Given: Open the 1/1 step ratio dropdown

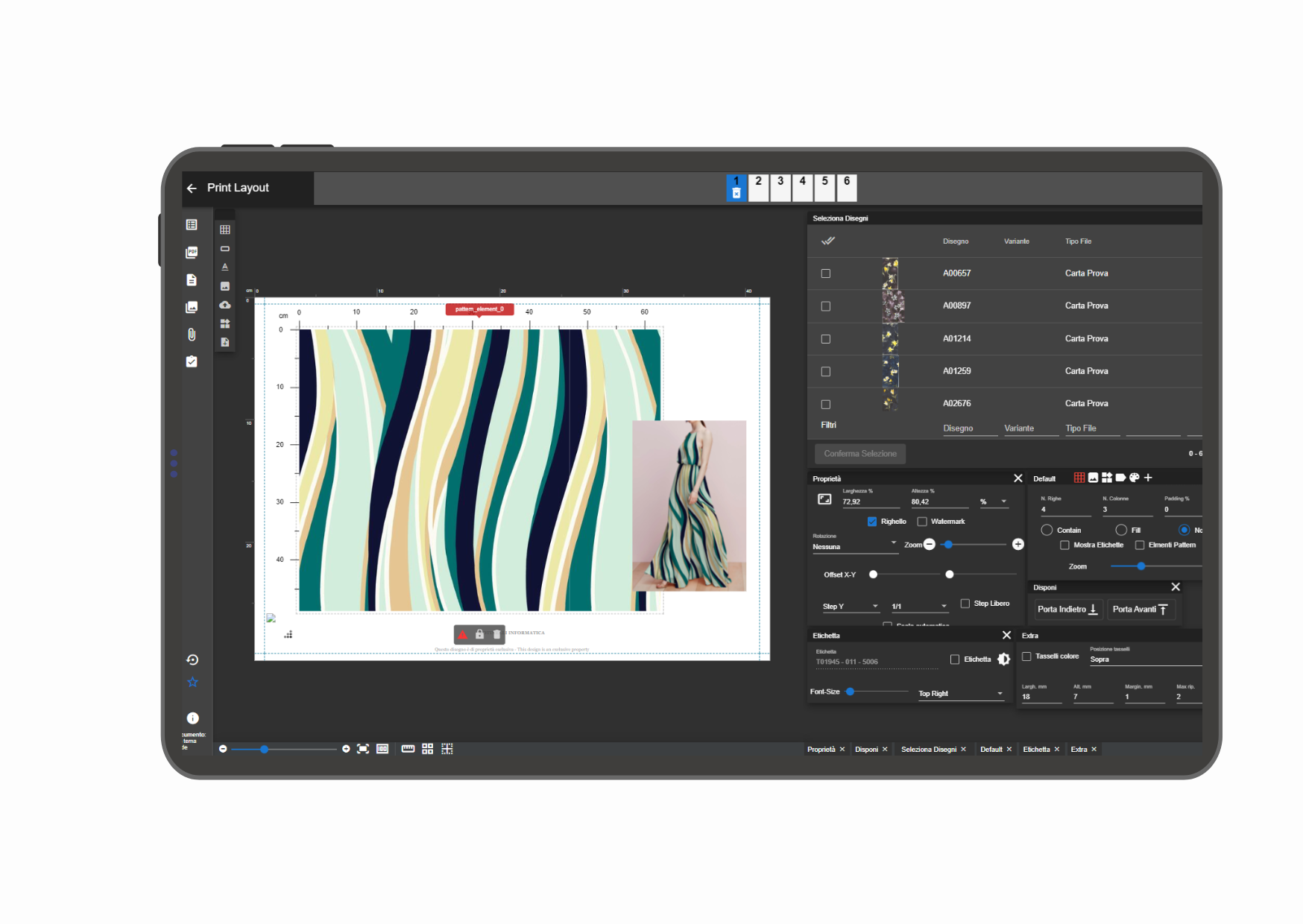Looking at the screenshot, I should point(919,607).
